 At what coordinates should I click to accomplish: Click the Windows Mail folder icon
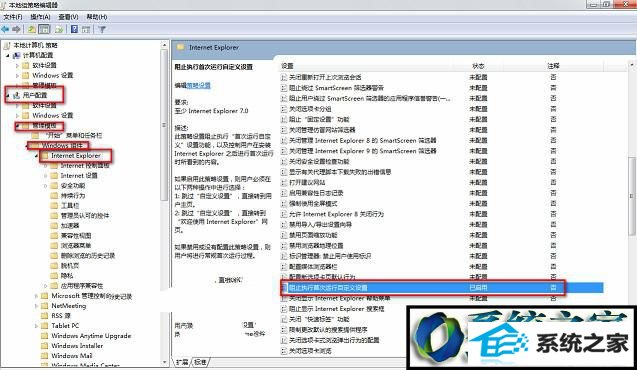[45, 356]
